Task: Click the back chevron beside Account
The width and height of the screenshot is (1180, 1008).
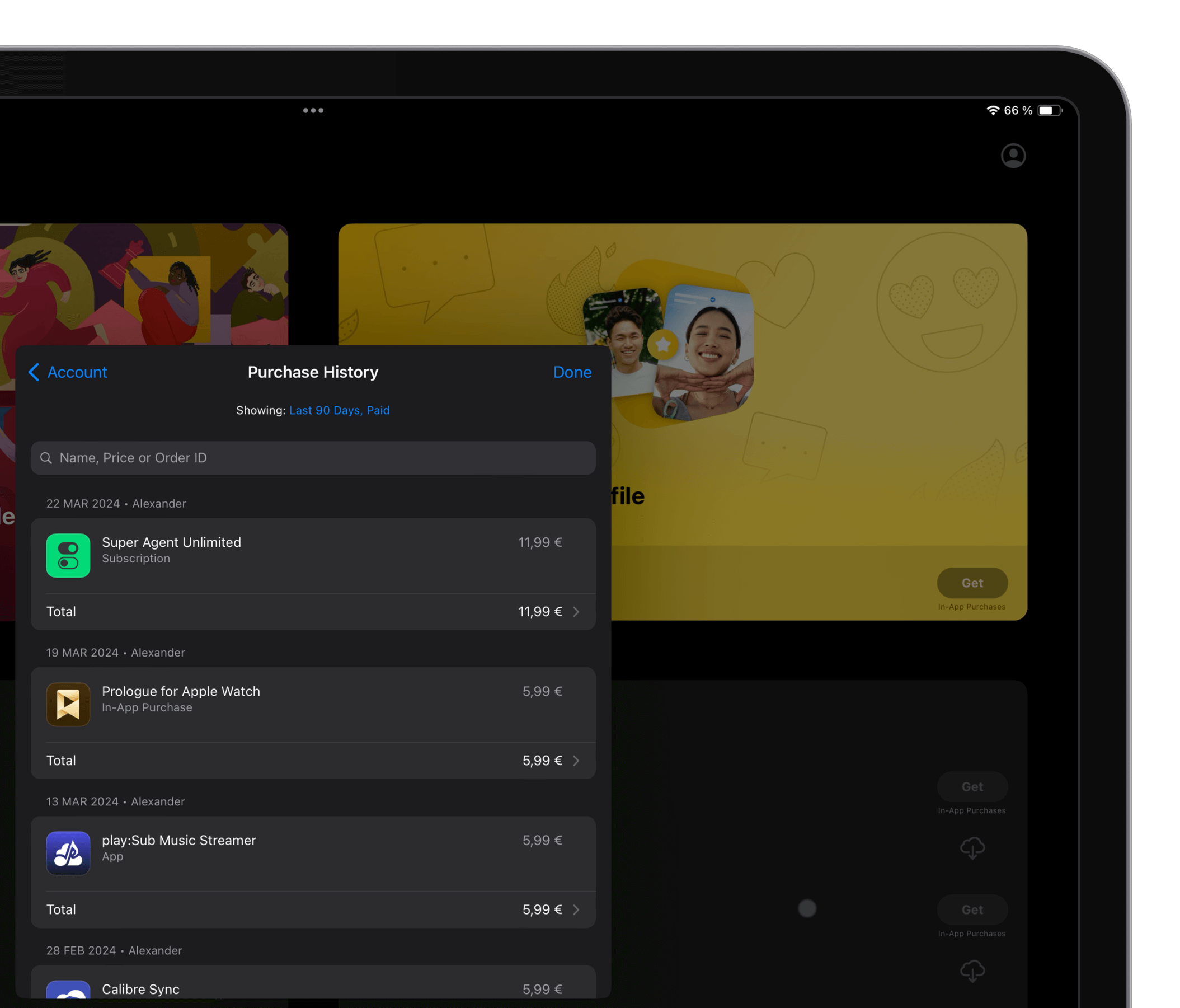Action: [x=34, y=372]
